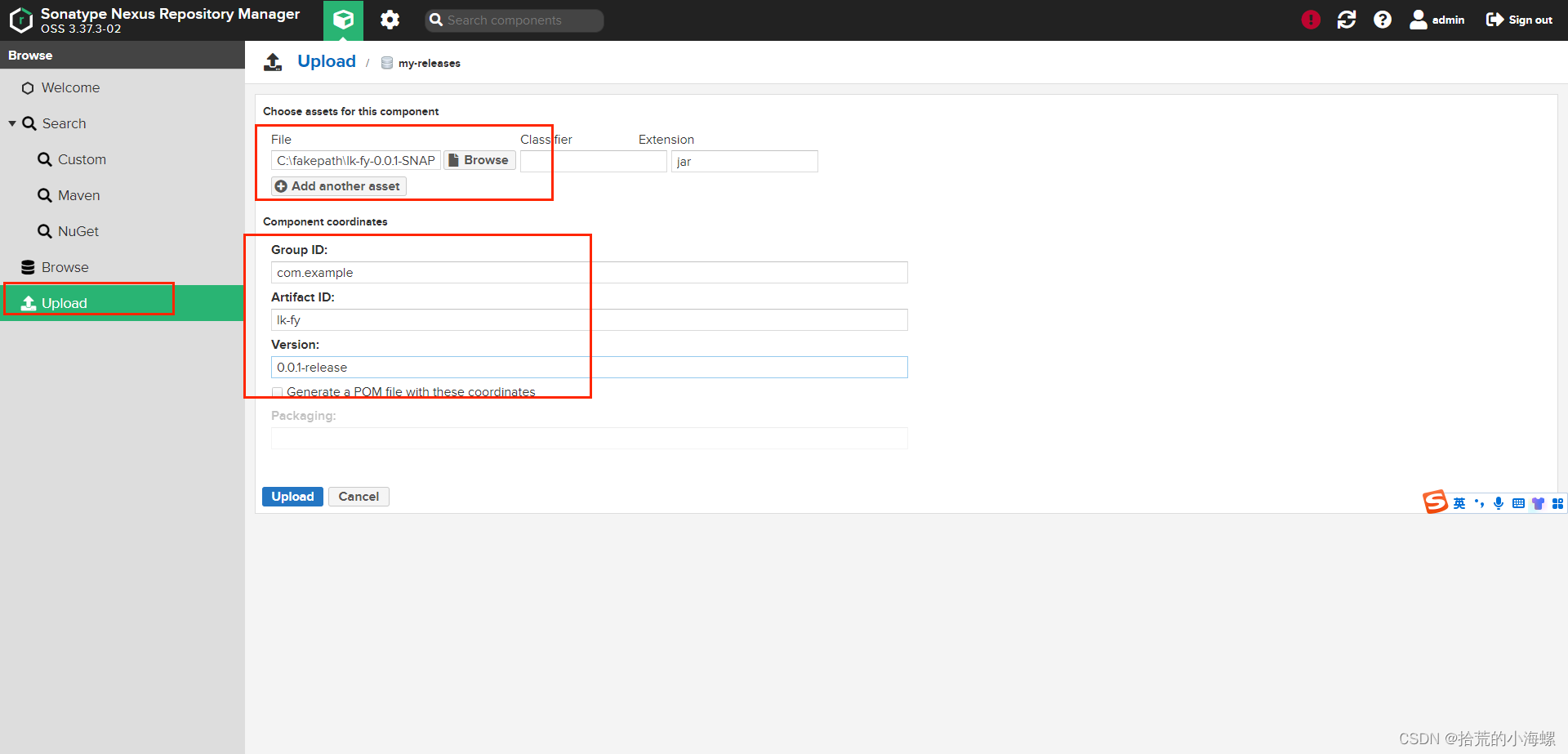This screenshot has height=754, width=1568.
Task: Toggle Sogou punctuation mode icon
Action: (x=1479, y=503)
